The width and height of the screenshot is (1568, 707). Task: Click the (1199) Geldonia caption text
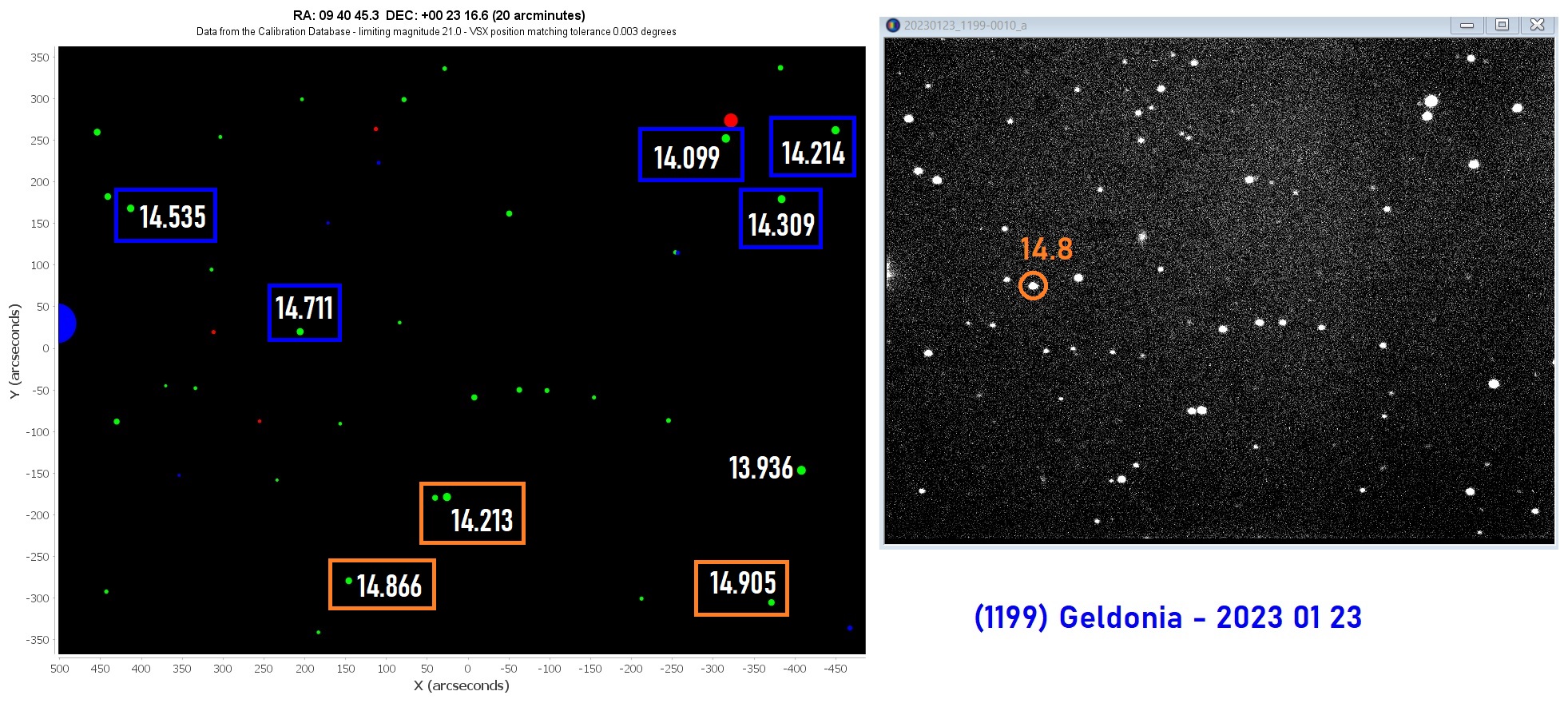tap(1167, 618)
